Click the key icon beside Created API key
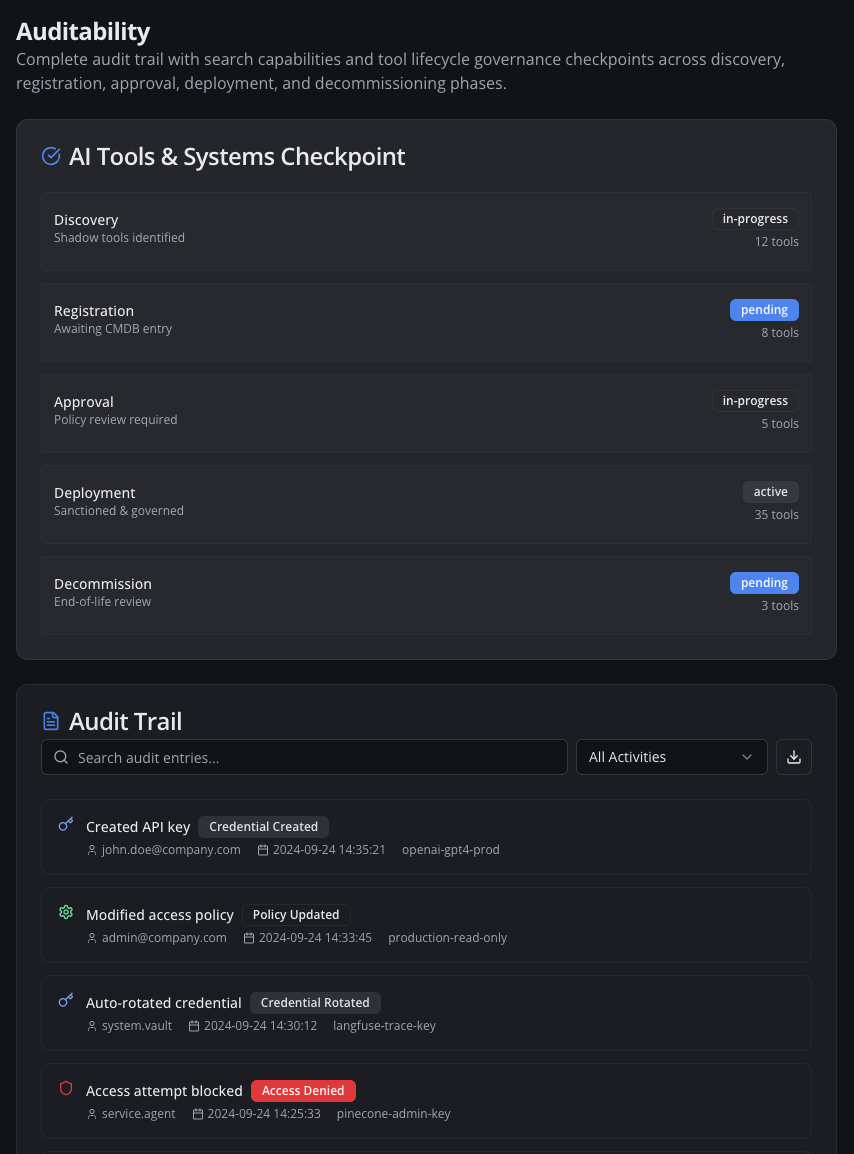This screenshot has width=854, height=1154. [x=65, y=824]
